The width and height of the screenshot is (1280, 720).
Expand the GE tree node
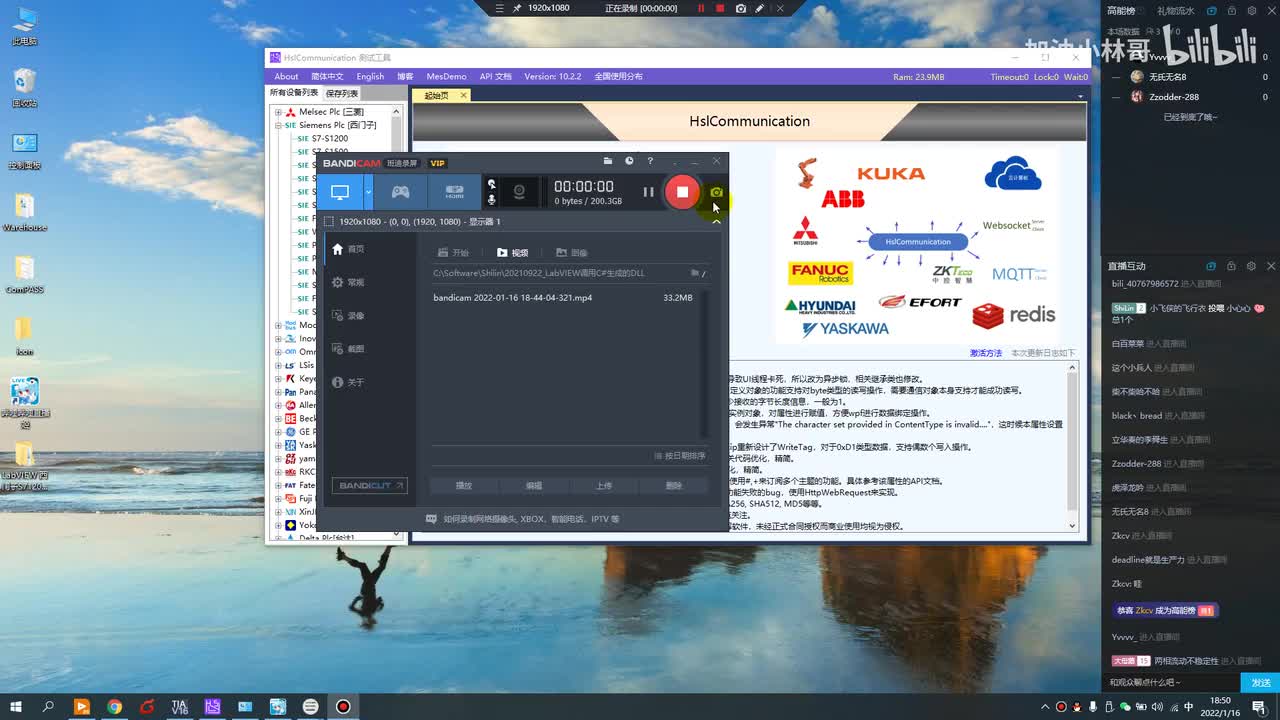278,432
